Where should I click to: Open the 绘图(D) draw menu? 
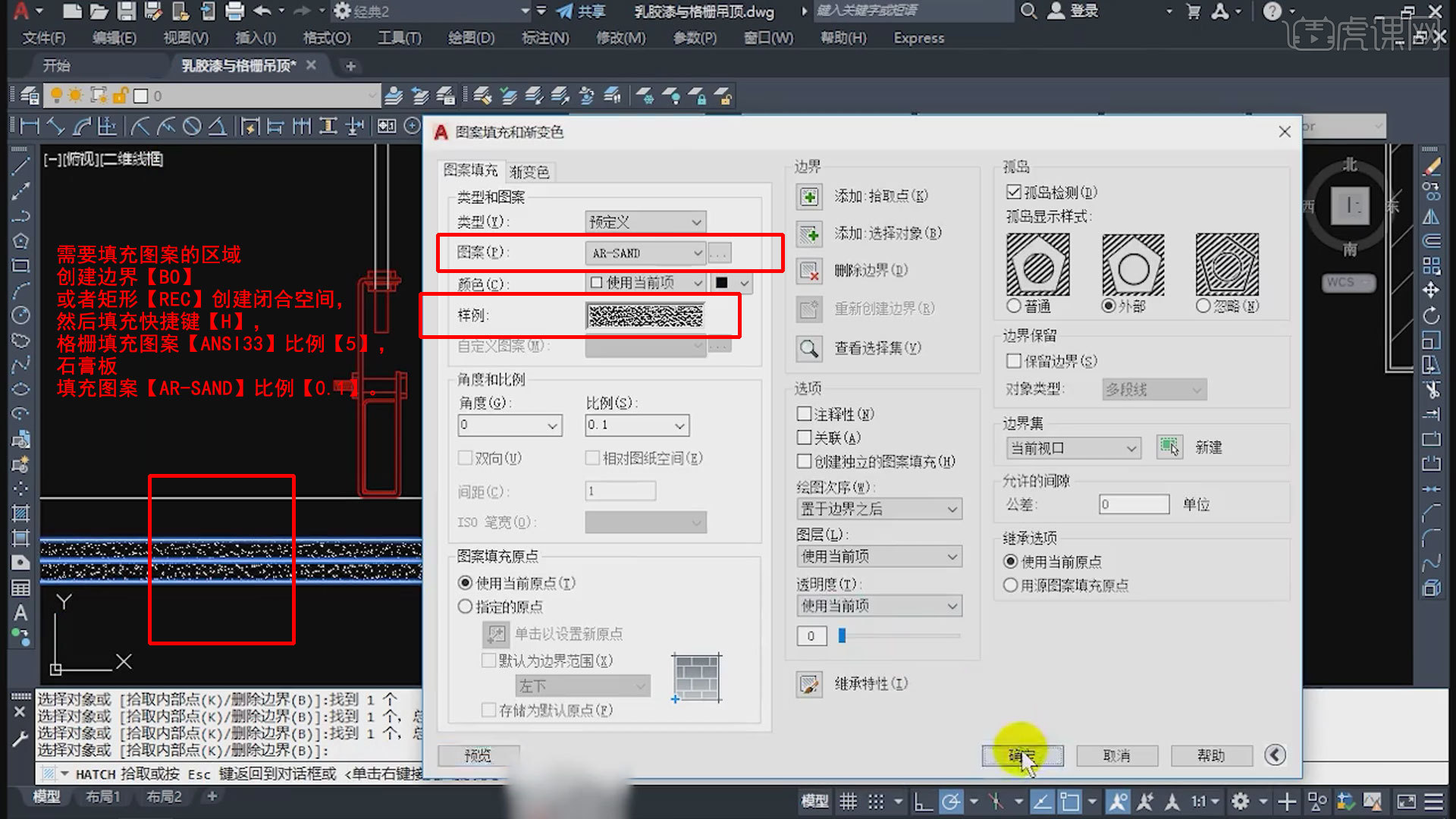coord(470,38)
